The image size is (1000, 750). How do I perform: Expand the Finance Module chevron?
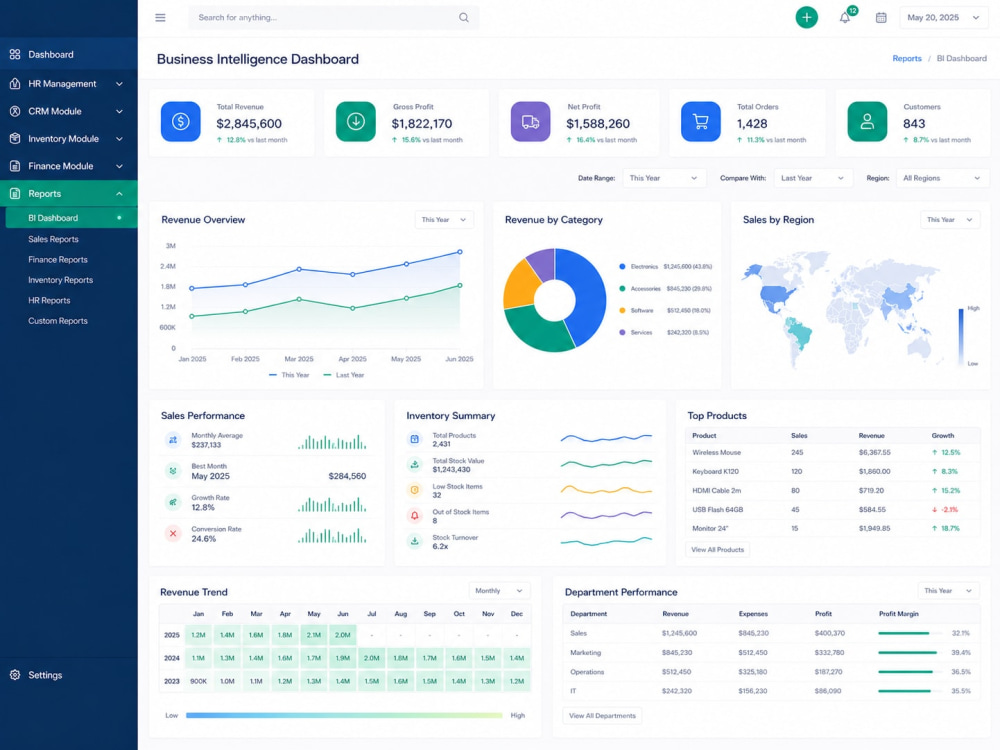click(119, 166)
